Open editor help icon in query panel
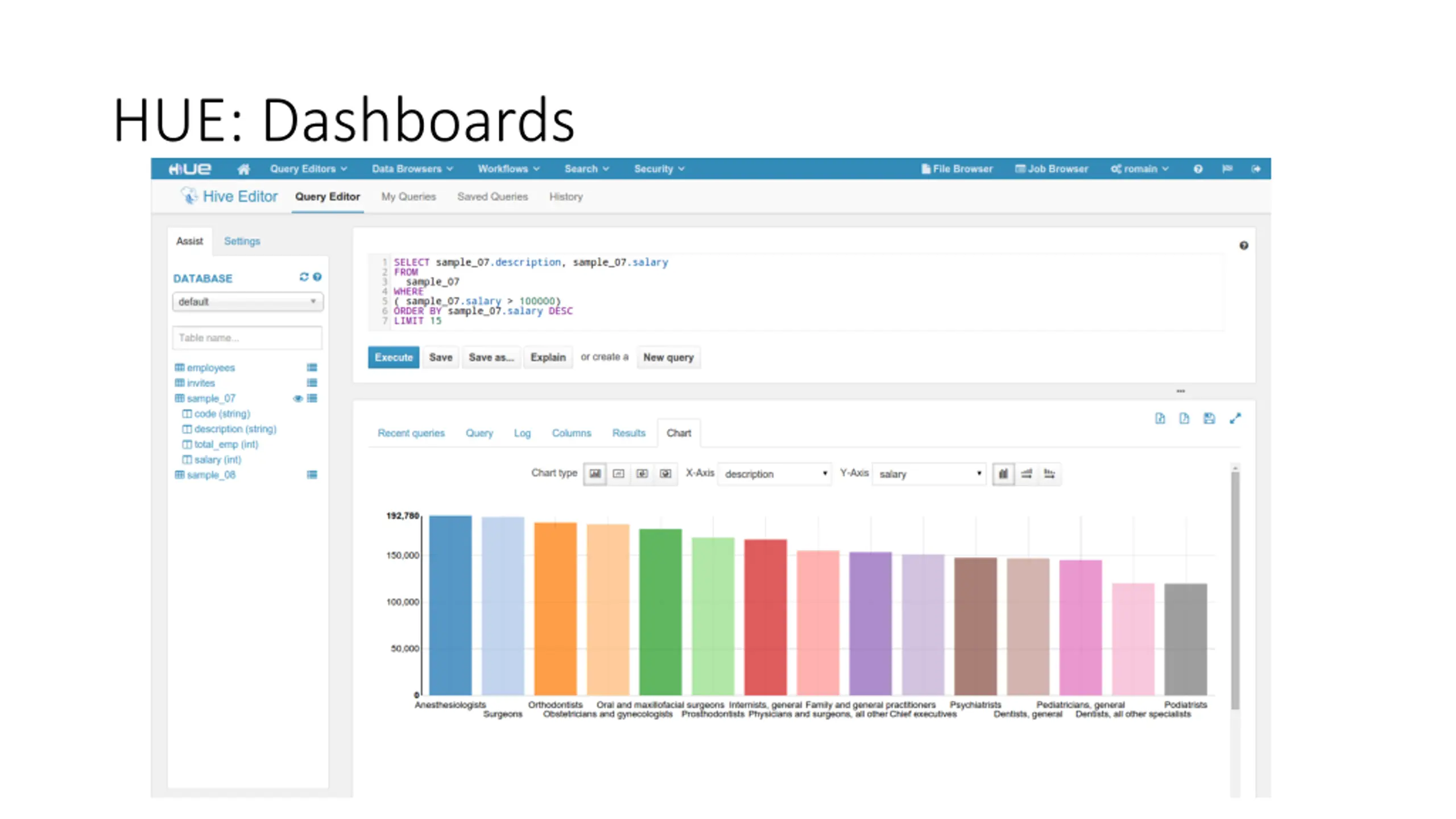This screenshot has width=1456, height=819. point(1244,246)
